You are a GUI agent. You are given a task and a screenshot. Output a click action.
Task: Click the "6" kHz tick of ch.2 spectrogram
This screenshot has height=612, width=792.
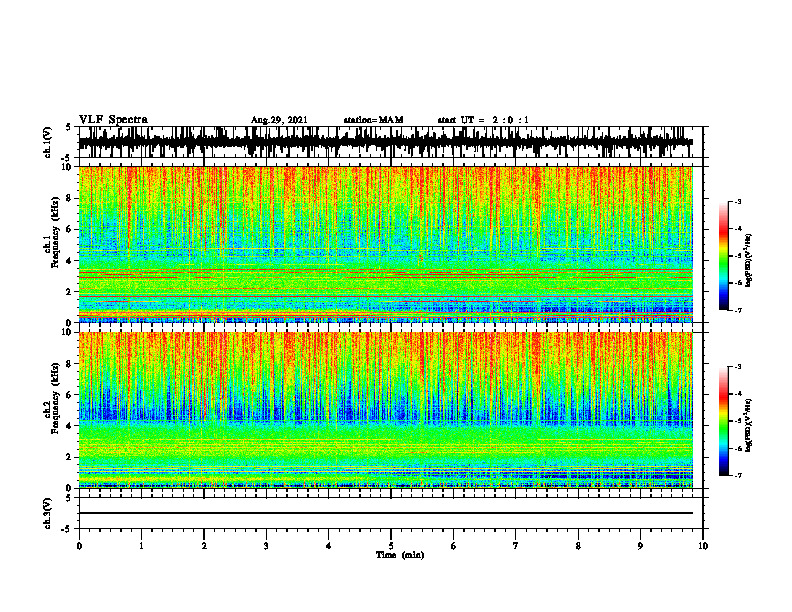(x=70, y=395)
